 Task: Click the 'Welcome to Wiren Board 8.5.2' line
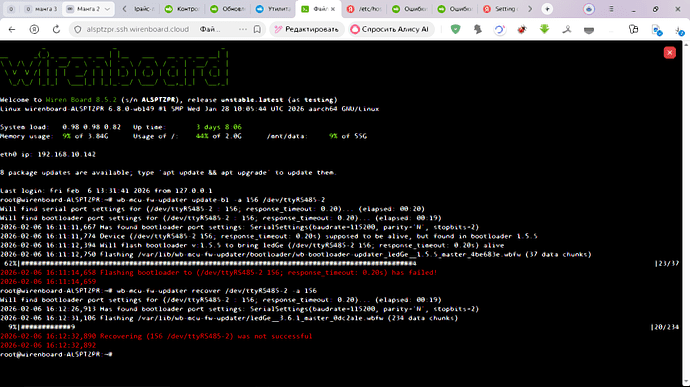[x=169, y=100]
